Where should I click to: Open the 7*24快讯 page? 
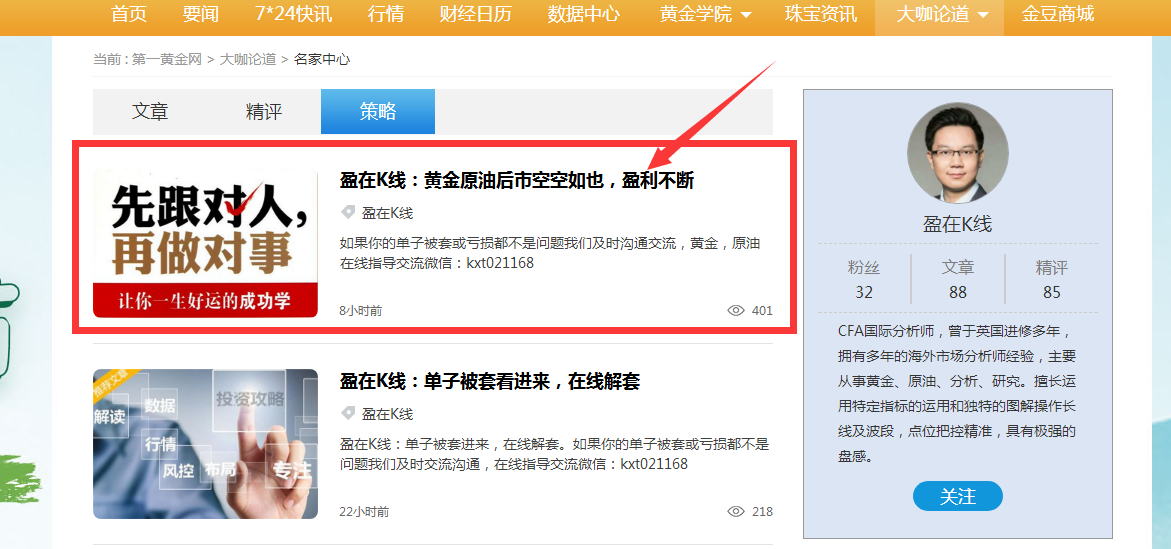click(293, 13)
